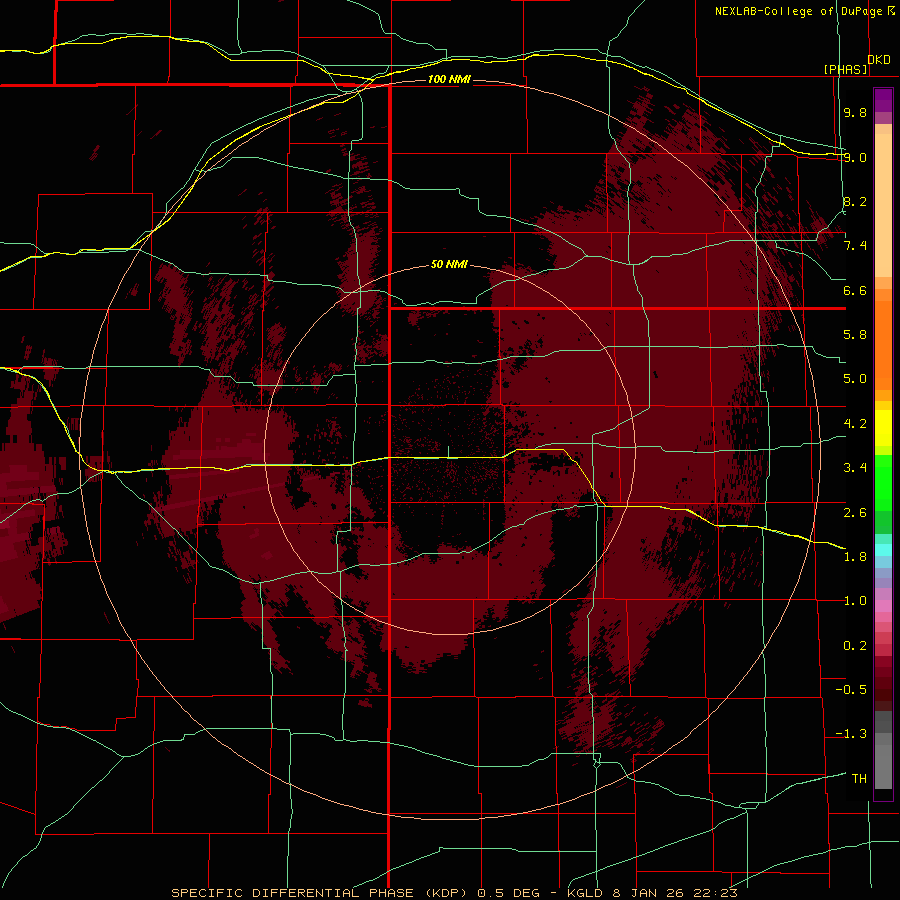Click the 8.2 value on the color scale

click(x=855, y=201)
